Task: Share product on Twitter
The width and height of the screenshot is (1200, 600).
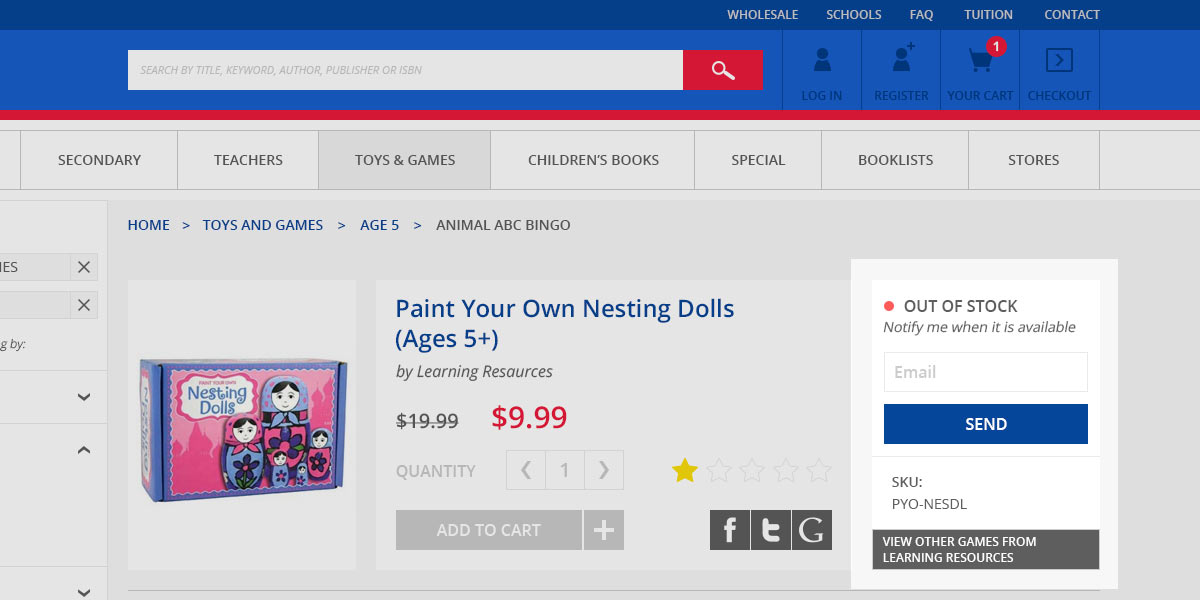Action: click(x=770, y=530)
